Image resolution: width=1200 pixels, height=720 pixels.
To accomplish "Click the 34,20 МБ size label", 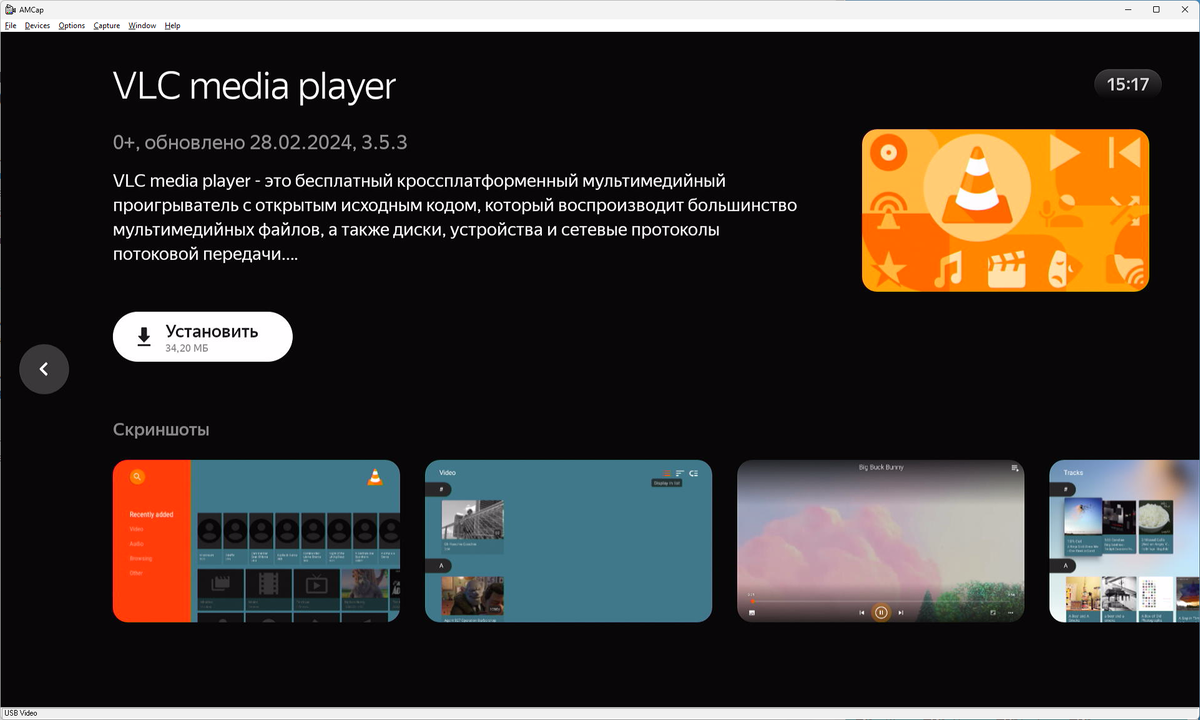I will [x=187, y=348].
